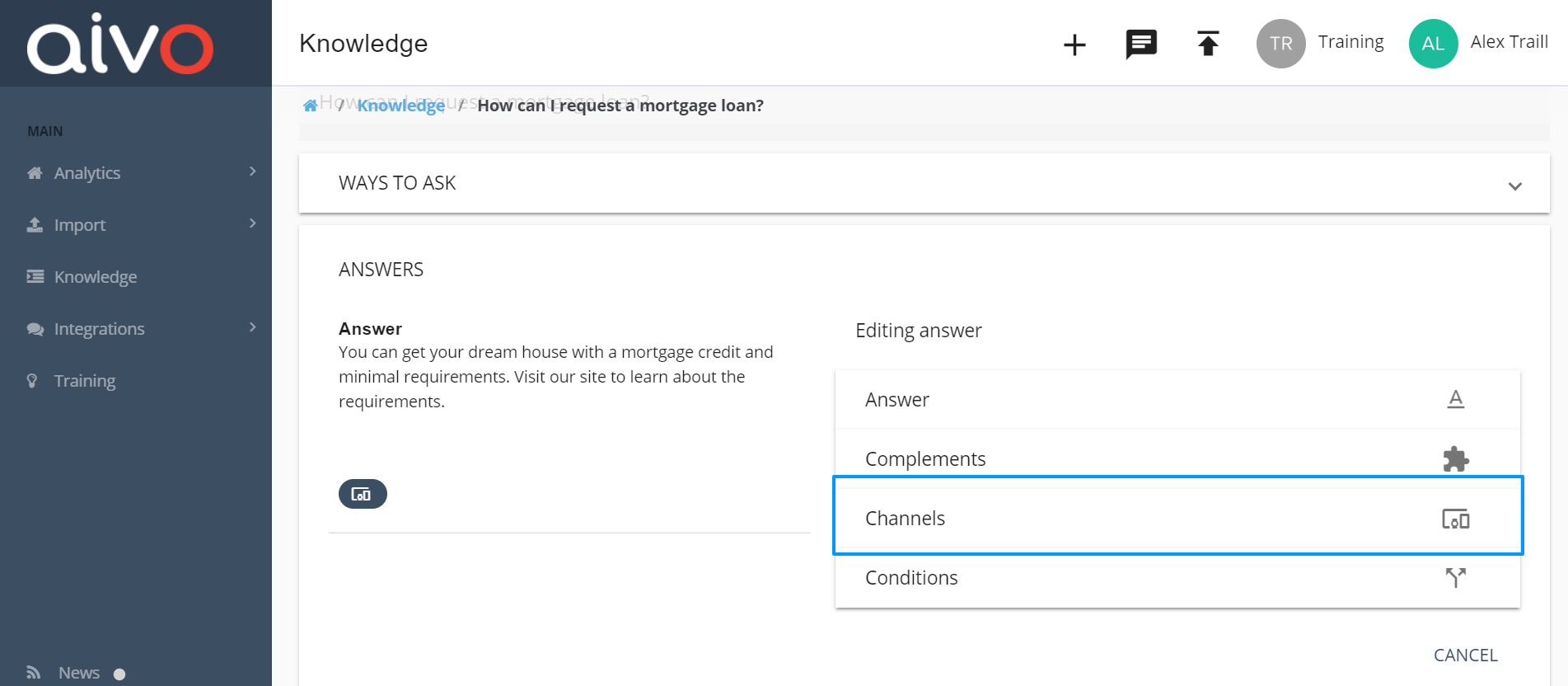The image size is (1568, 686).
Task: Click the home icon in breadcrumb
Action: pos(310,106)
